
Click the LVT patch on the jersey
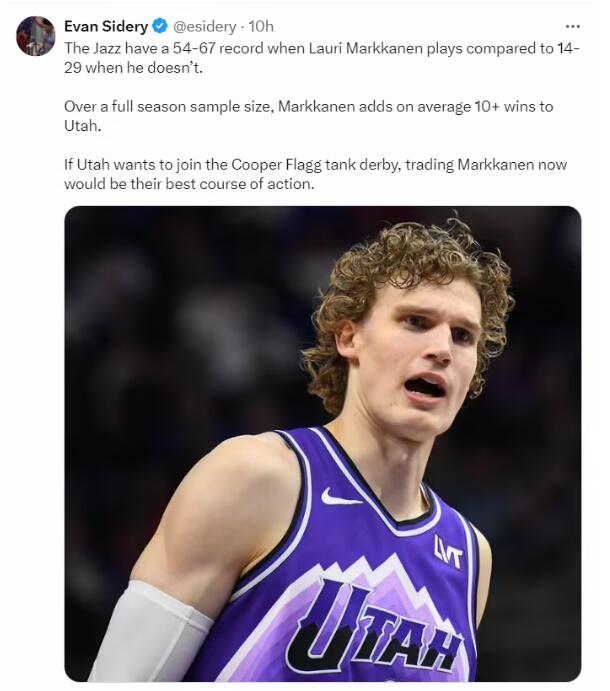coord(448,550)
